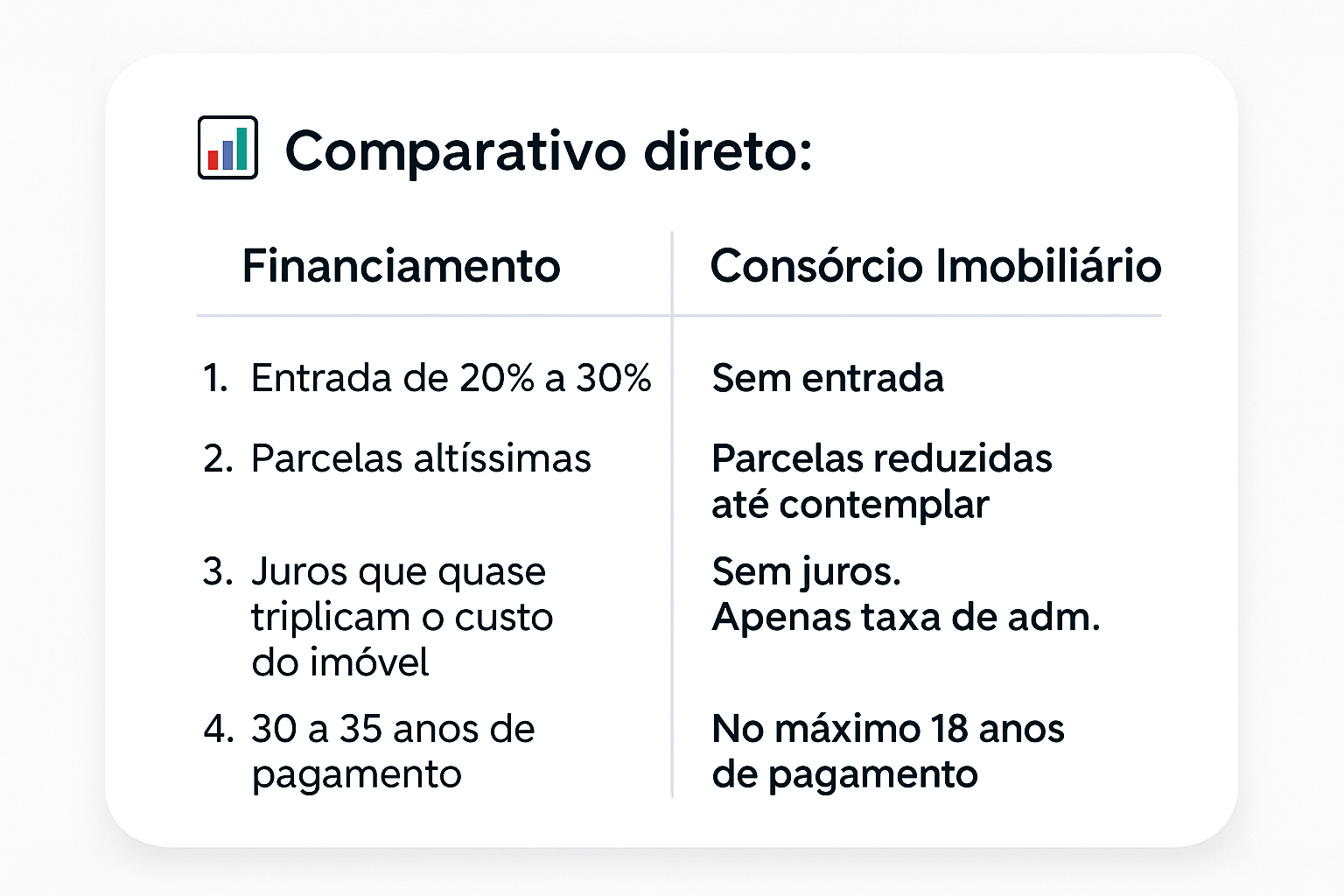
Task: Click the vertical divider between columns
Action: [x=672, y=525]
